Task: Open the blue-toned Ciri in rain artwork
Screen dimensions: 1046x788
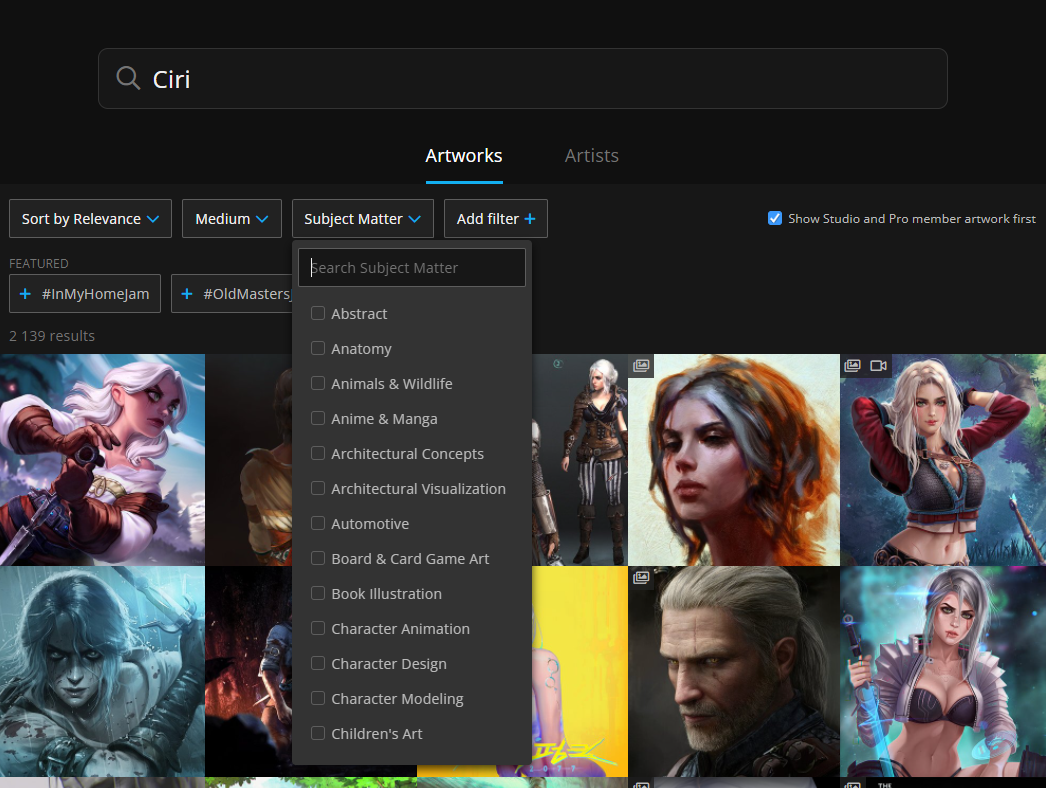Action: (x=102, y=671)
